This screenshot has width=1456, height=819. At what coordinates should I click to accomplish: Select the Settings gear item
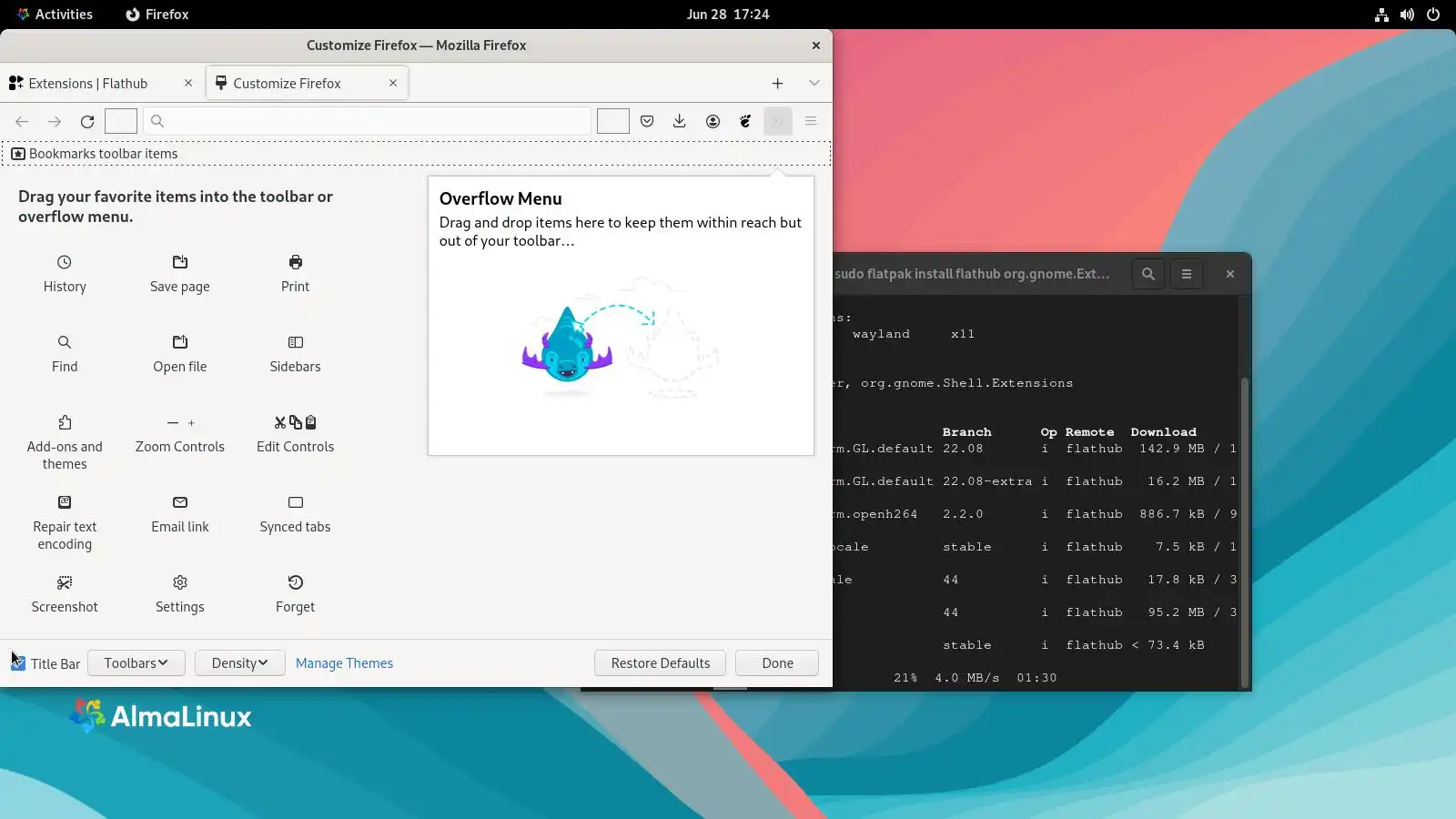[180, 594]
